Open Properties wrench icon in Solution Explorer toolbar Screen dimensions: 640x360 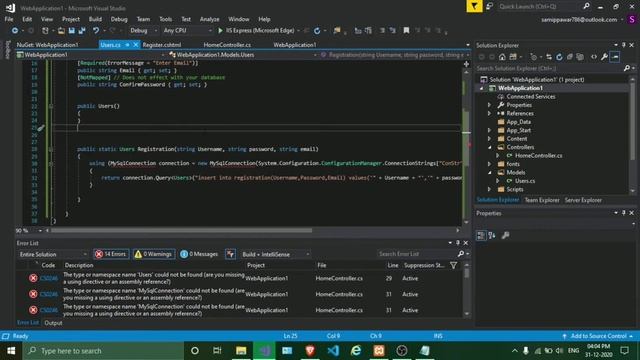coord(604,57)
